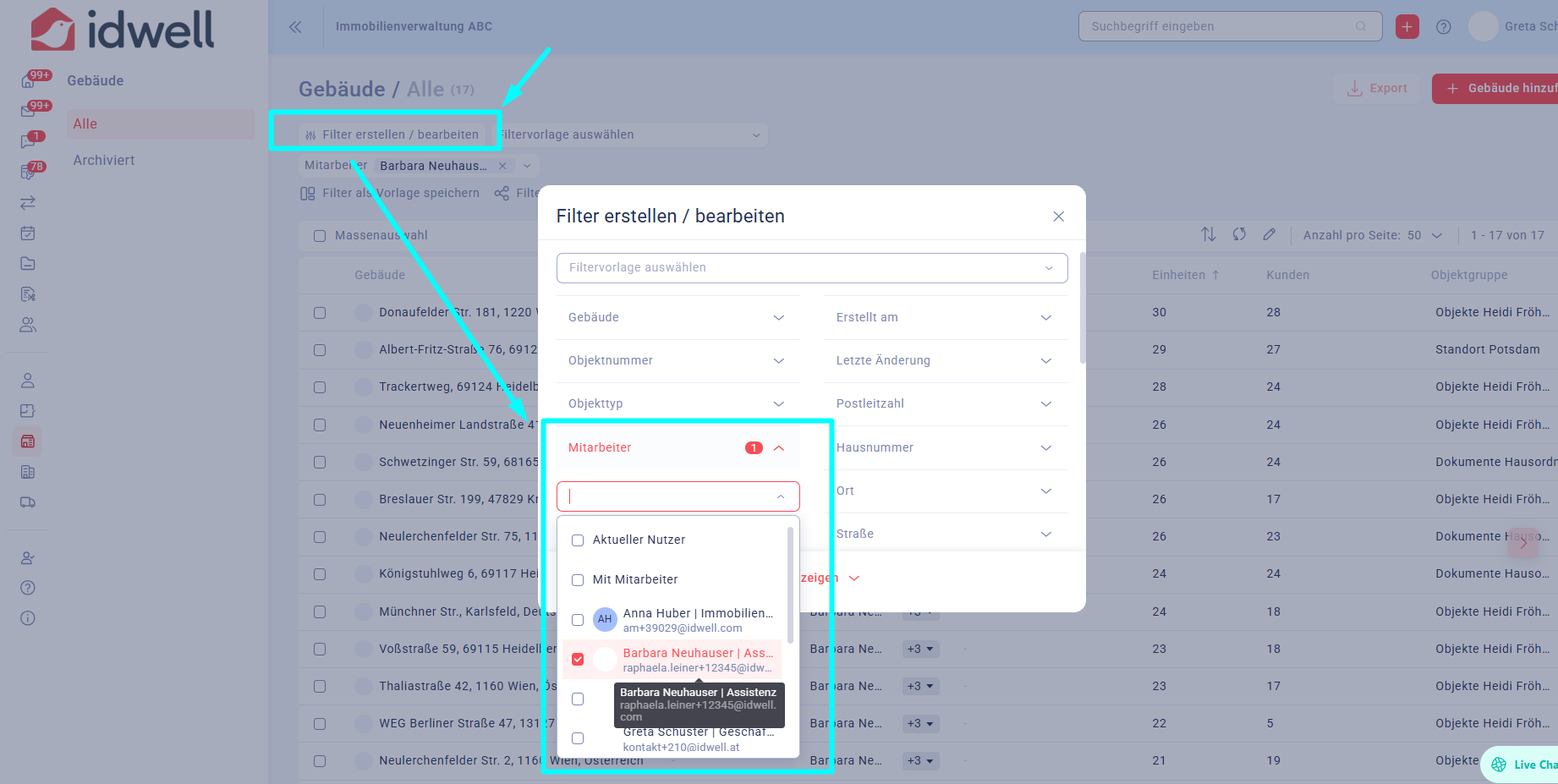Click the office building sidebar icon
1558x784 pixels.
point(28,472)
